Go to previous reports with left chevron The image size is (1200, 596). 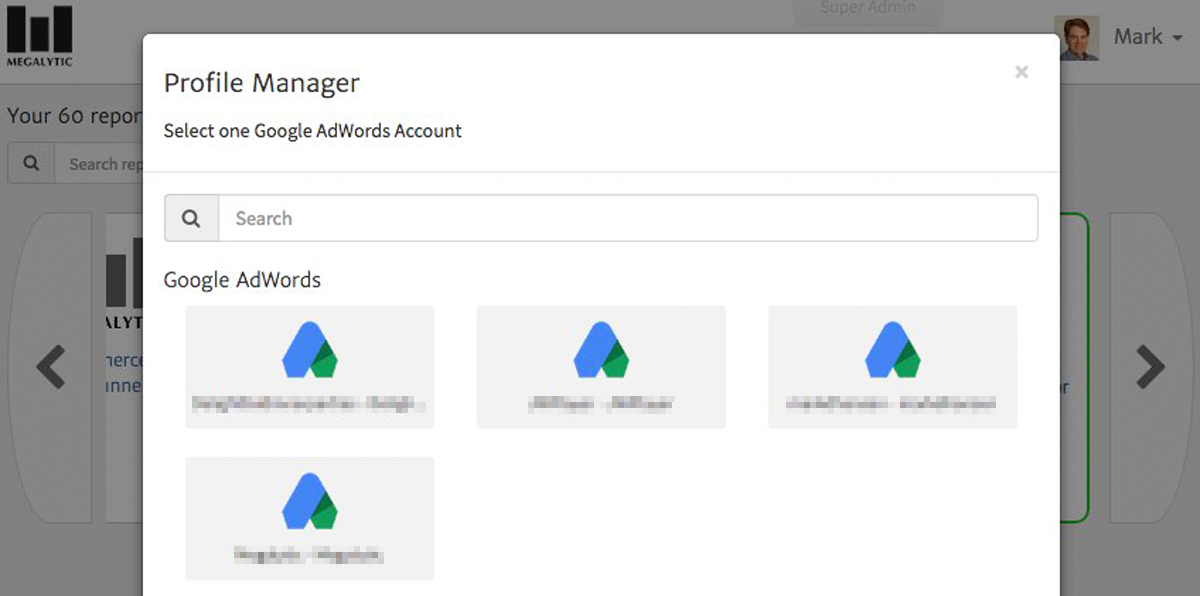pyautogui.click(x=51, y=367)
